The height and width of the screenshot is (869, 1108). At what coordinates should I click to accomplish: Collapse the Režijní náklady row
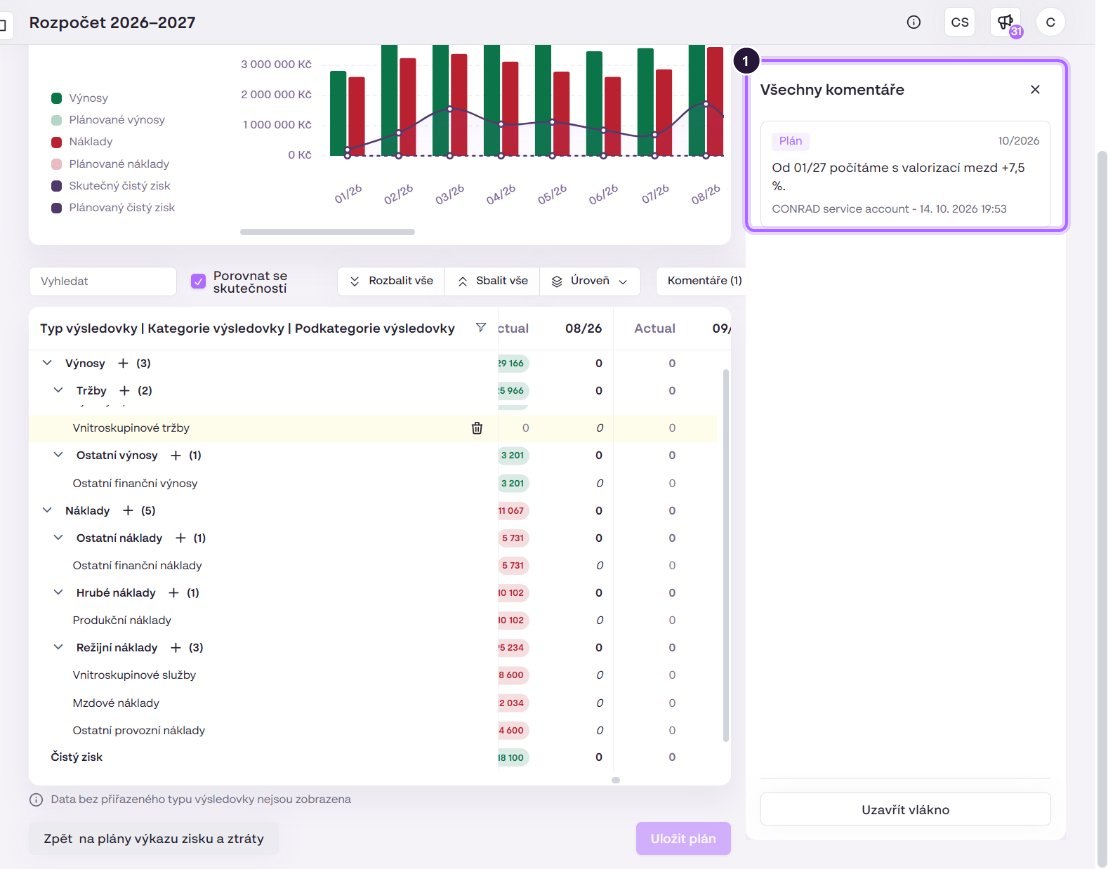coord(59,648)
